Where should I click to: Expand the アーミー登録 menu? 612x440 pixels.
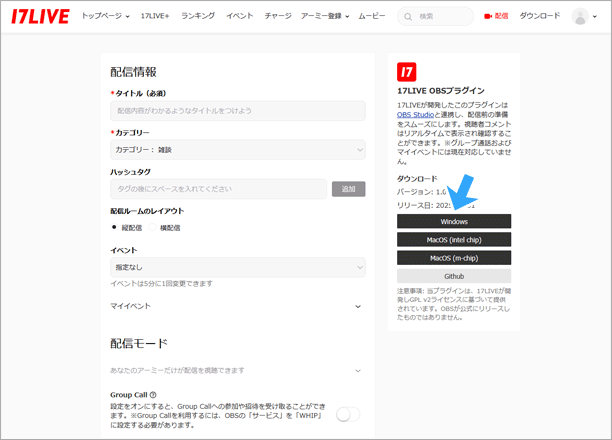coord(325,16)
